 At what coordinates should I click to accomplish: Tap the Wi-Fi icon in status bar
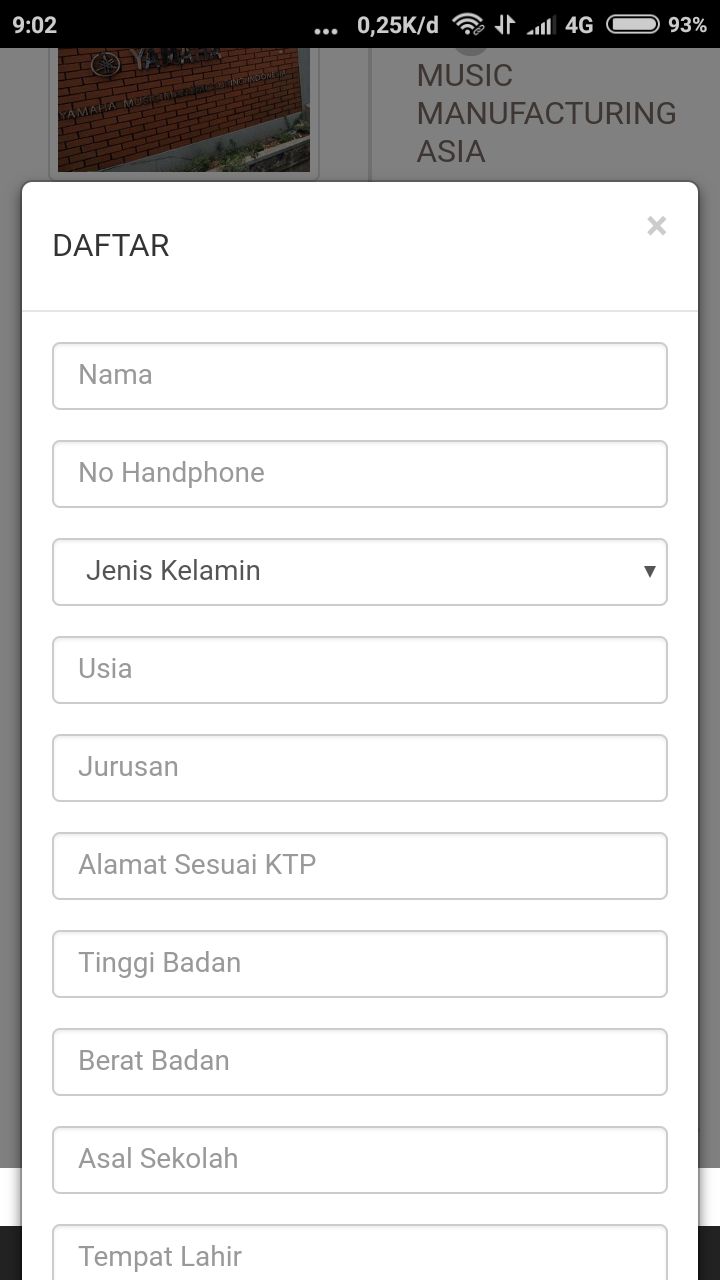467,25
